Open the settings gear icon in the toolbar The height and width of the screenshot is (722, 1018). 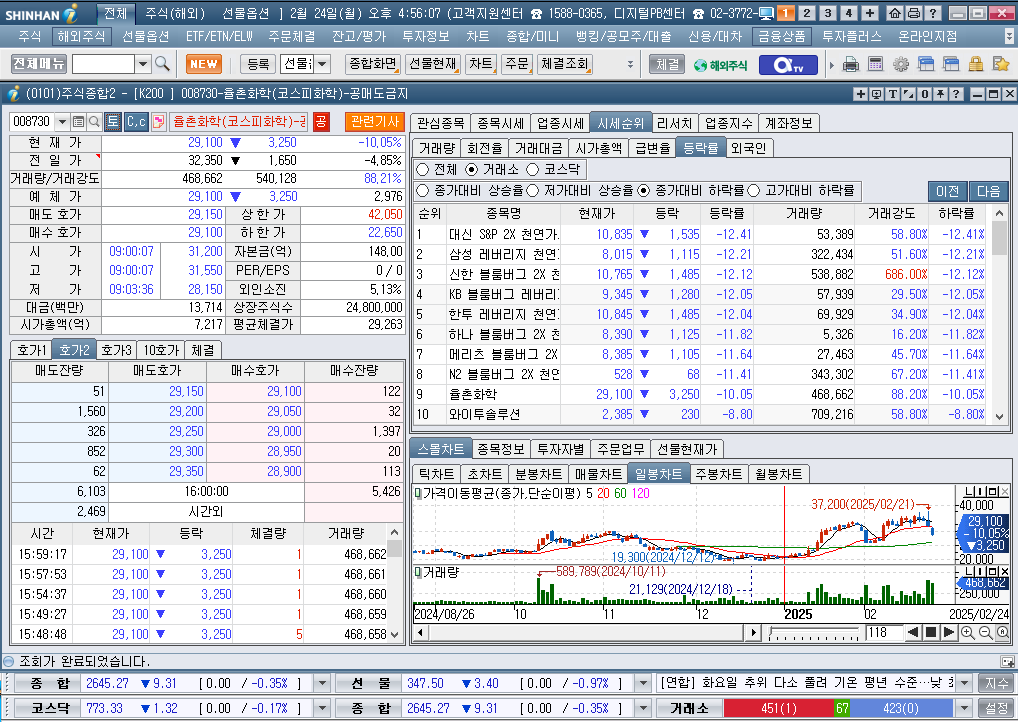900,64
